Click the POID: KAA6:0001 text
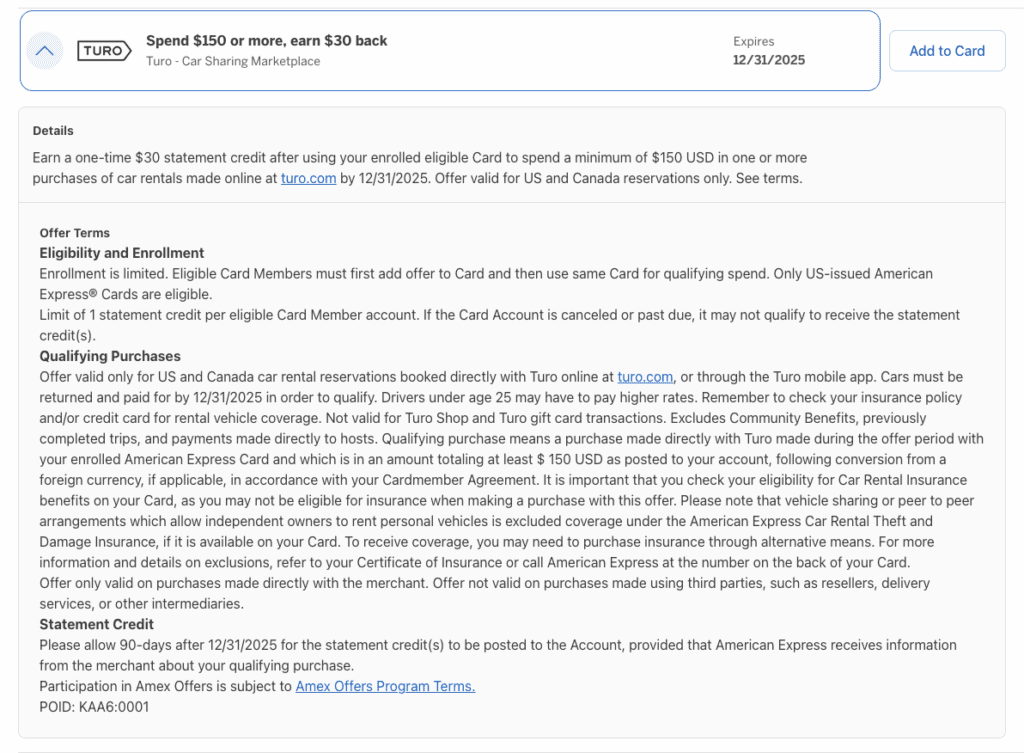The height and width of the screenshot is (753, 1024). (x=95, y=707)
